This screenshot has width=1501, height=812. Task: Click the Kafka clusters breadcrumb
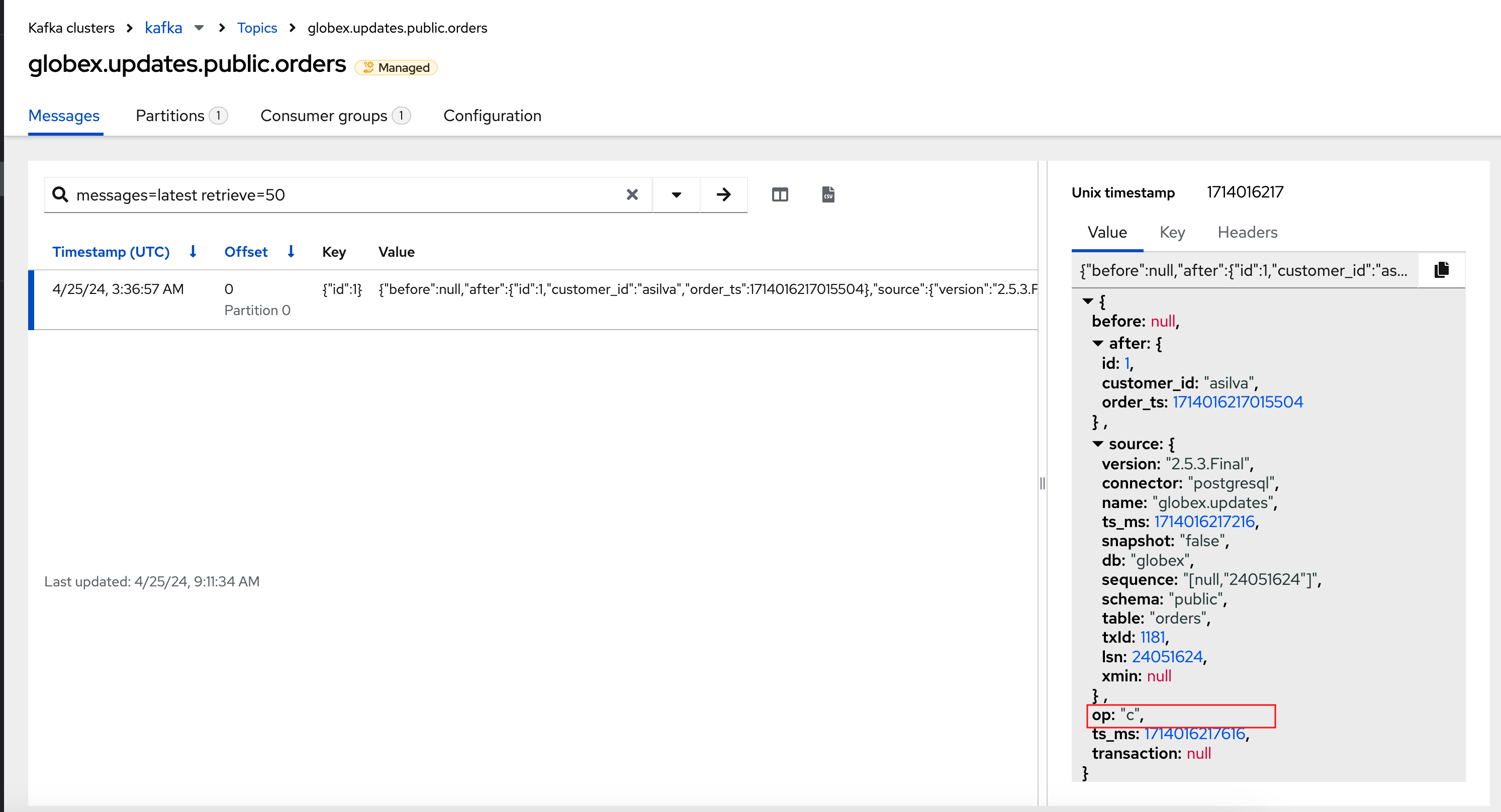click(71, 28)
